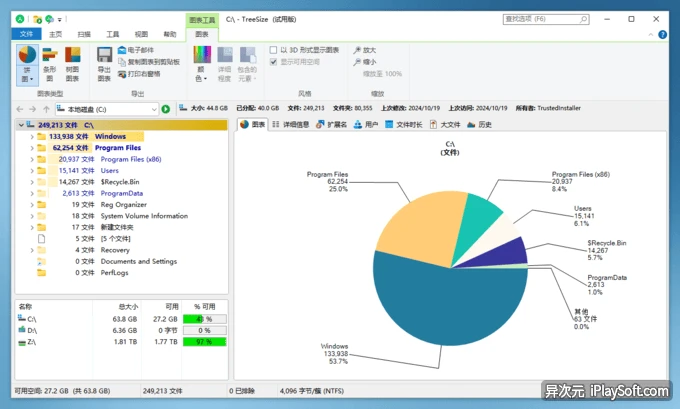Open the quick access toolbar dropdown arrow
This screenshot has height=409, width=680.
pos(60,20)
